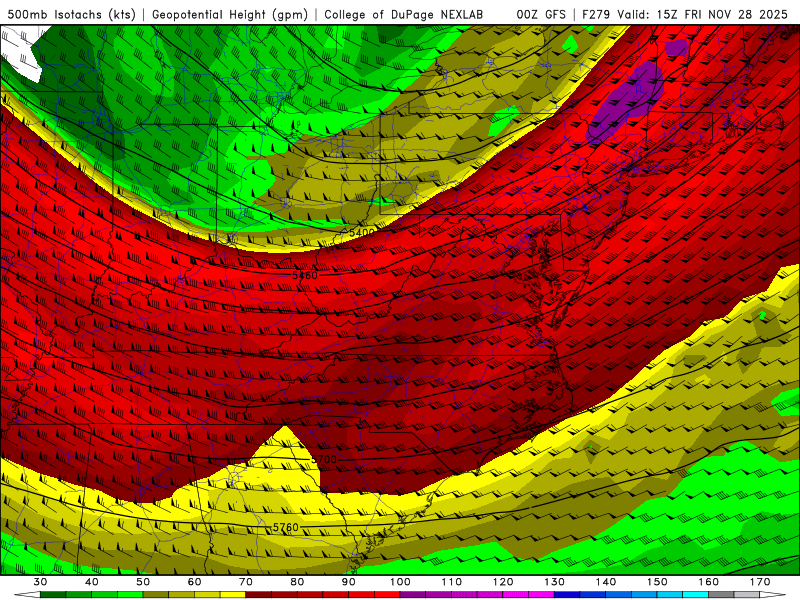Click the "College of DuPage NEXLAB" text
The image size is (800, 600).
coord(403,15)
